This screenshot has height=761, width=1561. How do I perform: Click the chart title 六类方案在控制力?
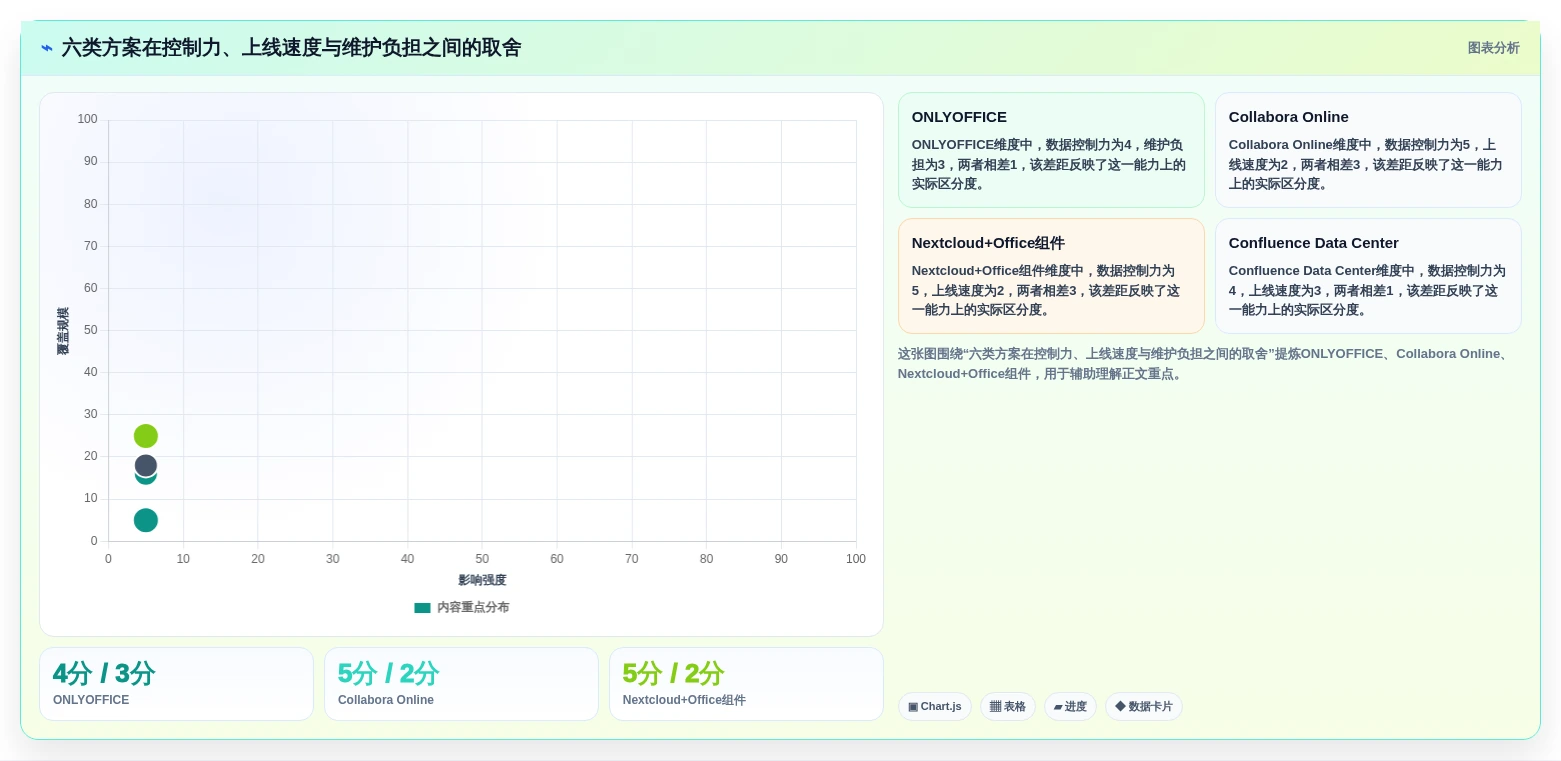click(x=291, y=48)
